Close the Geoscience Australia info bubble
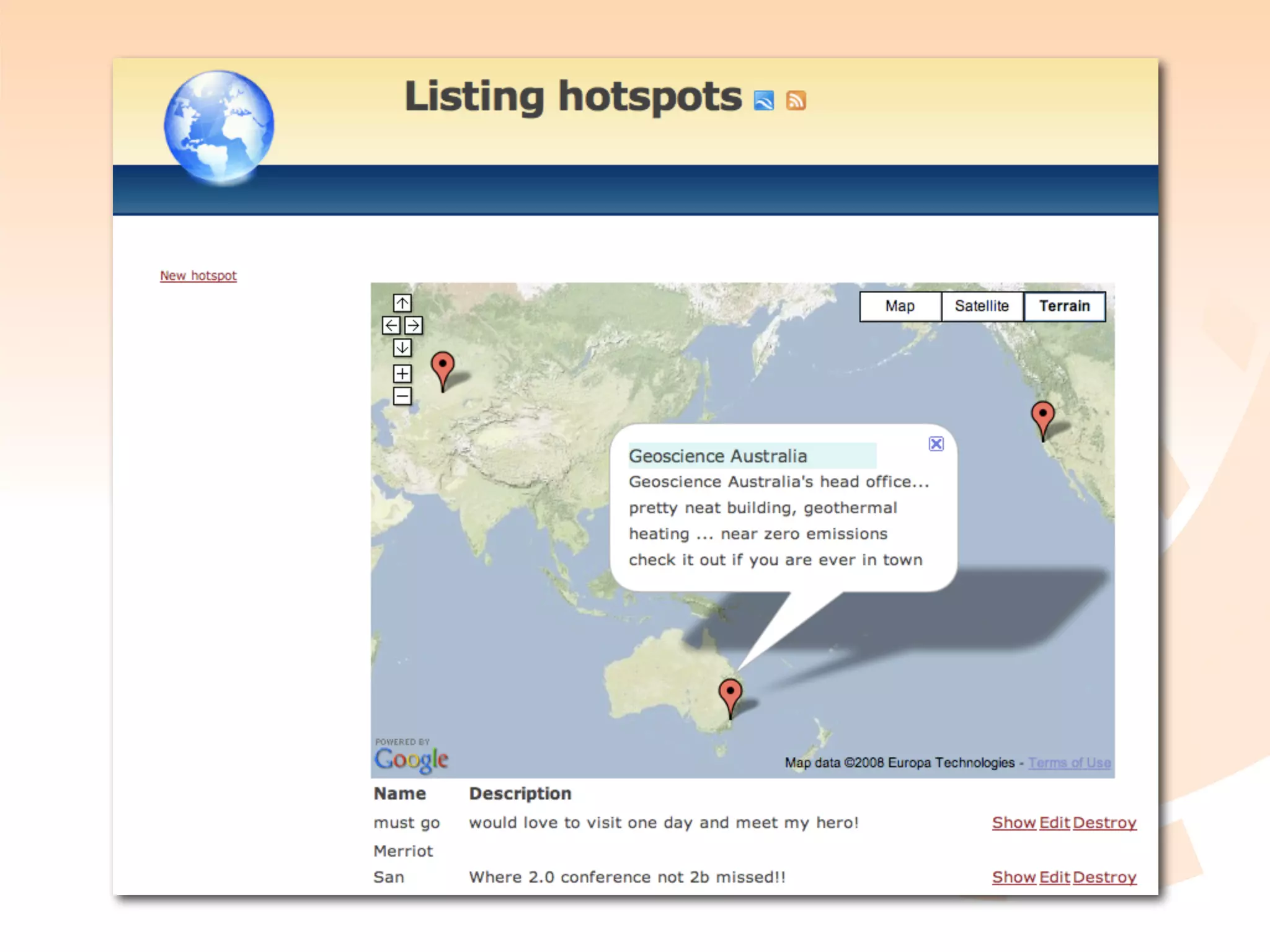 (x=936, y=444)
